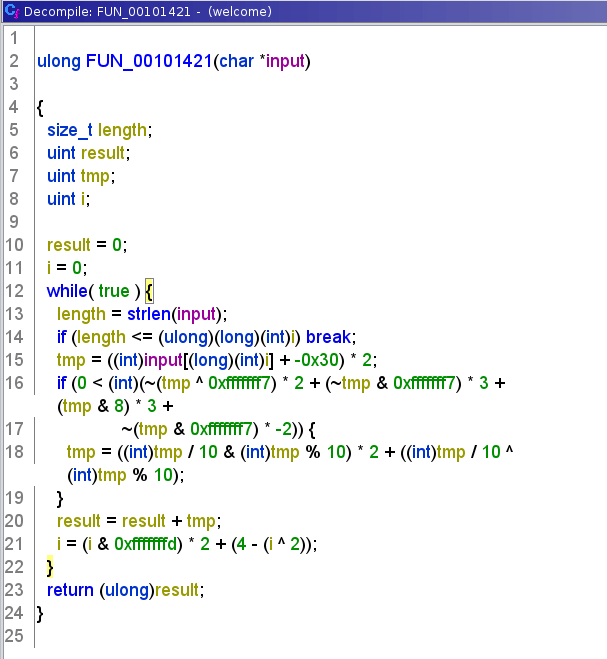Select the 'size_t' type on line 5
Image resolution: width=607 pixels, height=659 pixels.
pyautogui.click(x=70, y=130)
